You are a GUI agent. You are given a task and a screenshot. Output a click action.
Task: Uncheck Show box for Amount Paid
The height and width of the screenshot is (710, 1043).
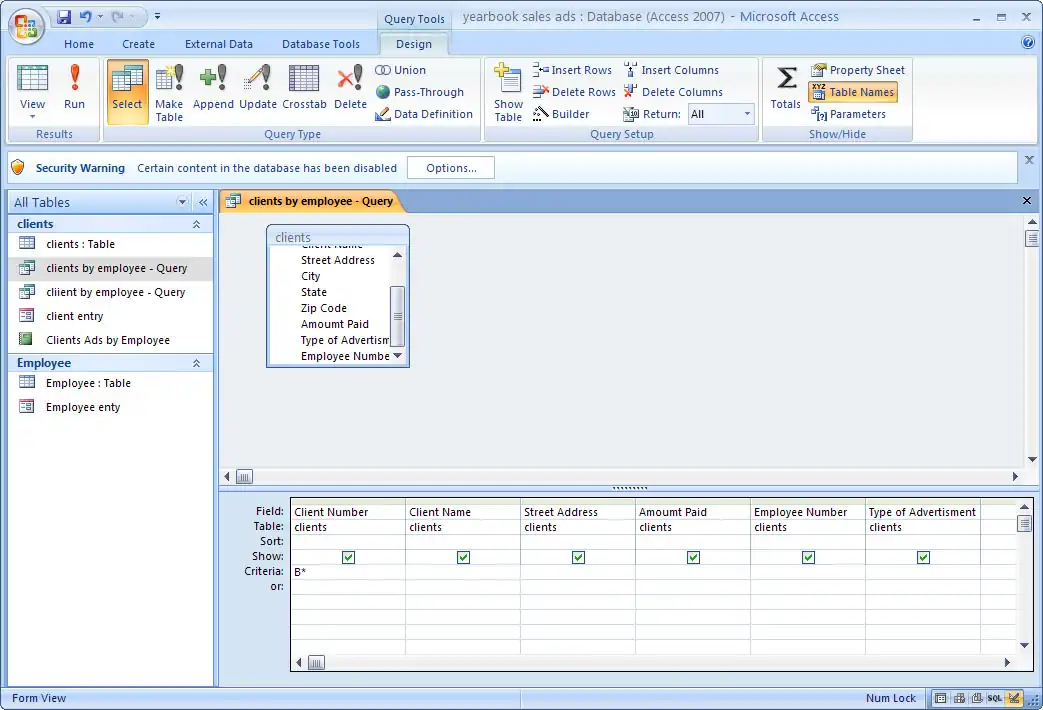(693, 557)
